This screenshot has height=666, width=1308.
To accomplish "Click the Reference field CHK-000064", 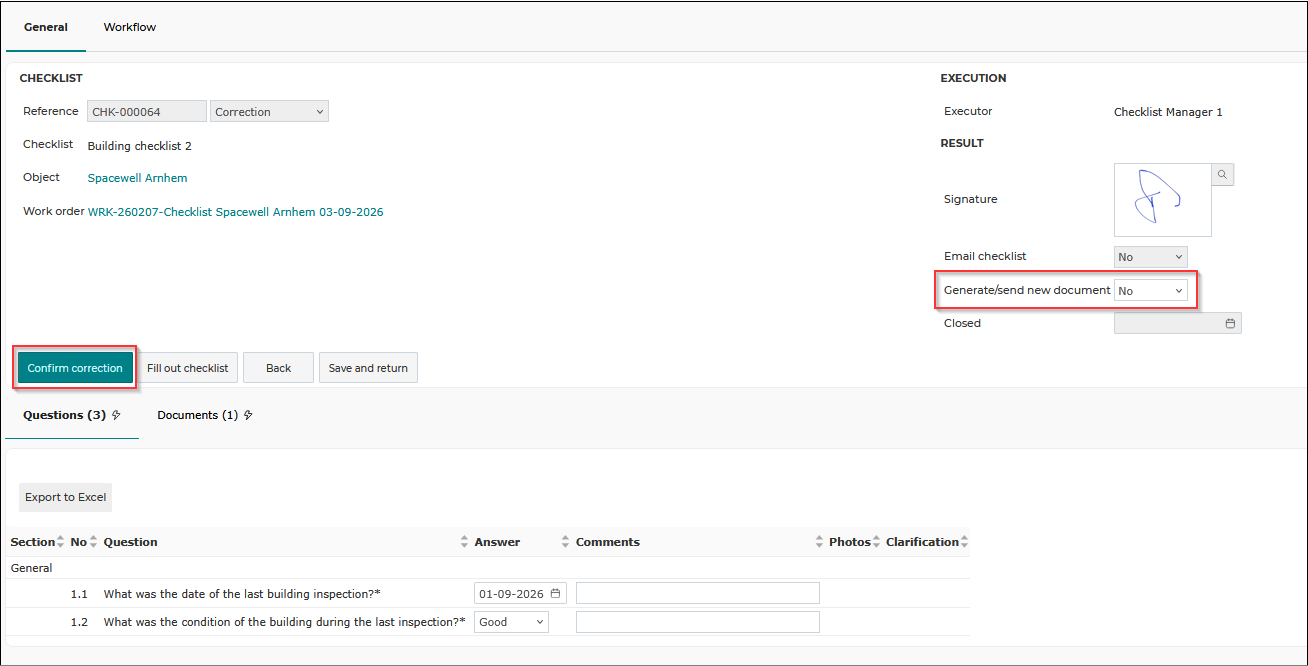I will pos(147,112).
